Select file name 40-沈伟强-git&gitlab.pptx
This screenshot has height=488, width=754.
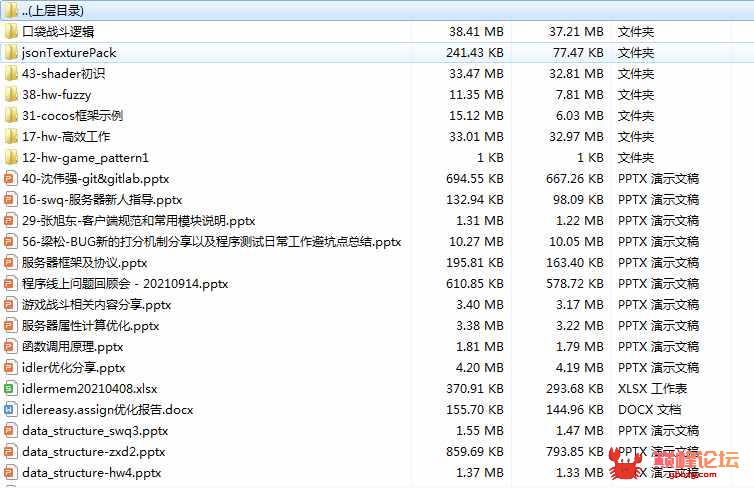point(95,179)
